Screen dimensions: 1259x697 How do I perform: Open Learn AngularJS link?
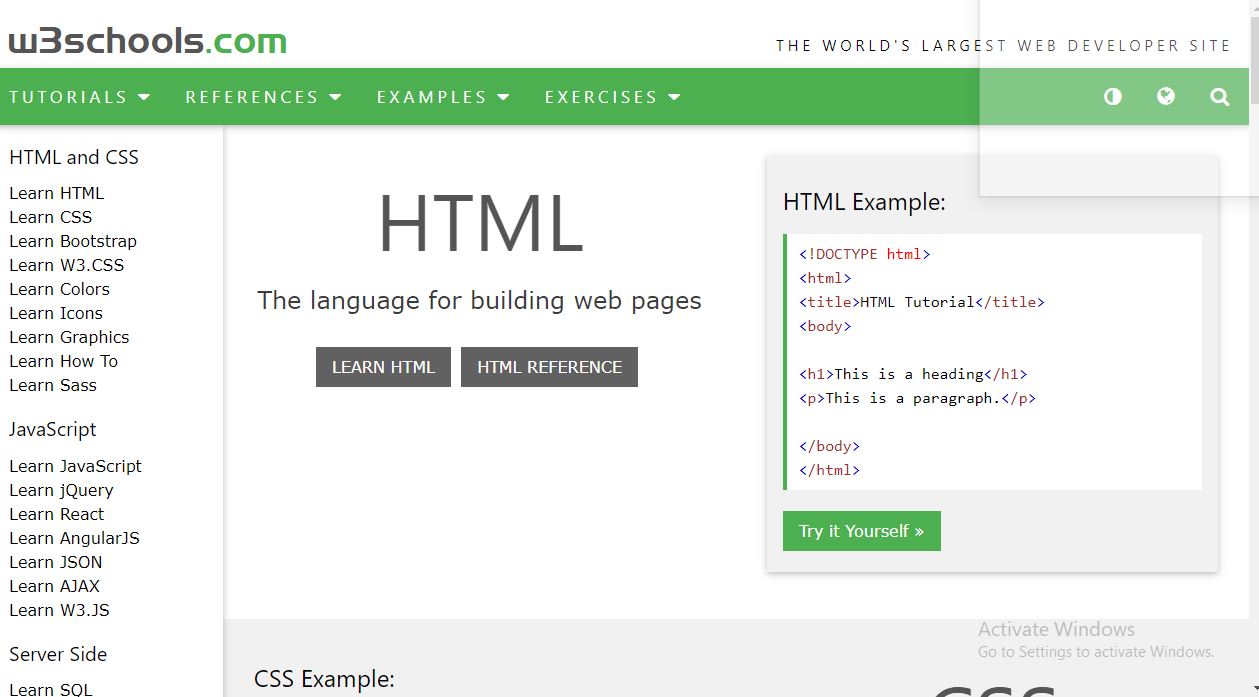point(74,538)
